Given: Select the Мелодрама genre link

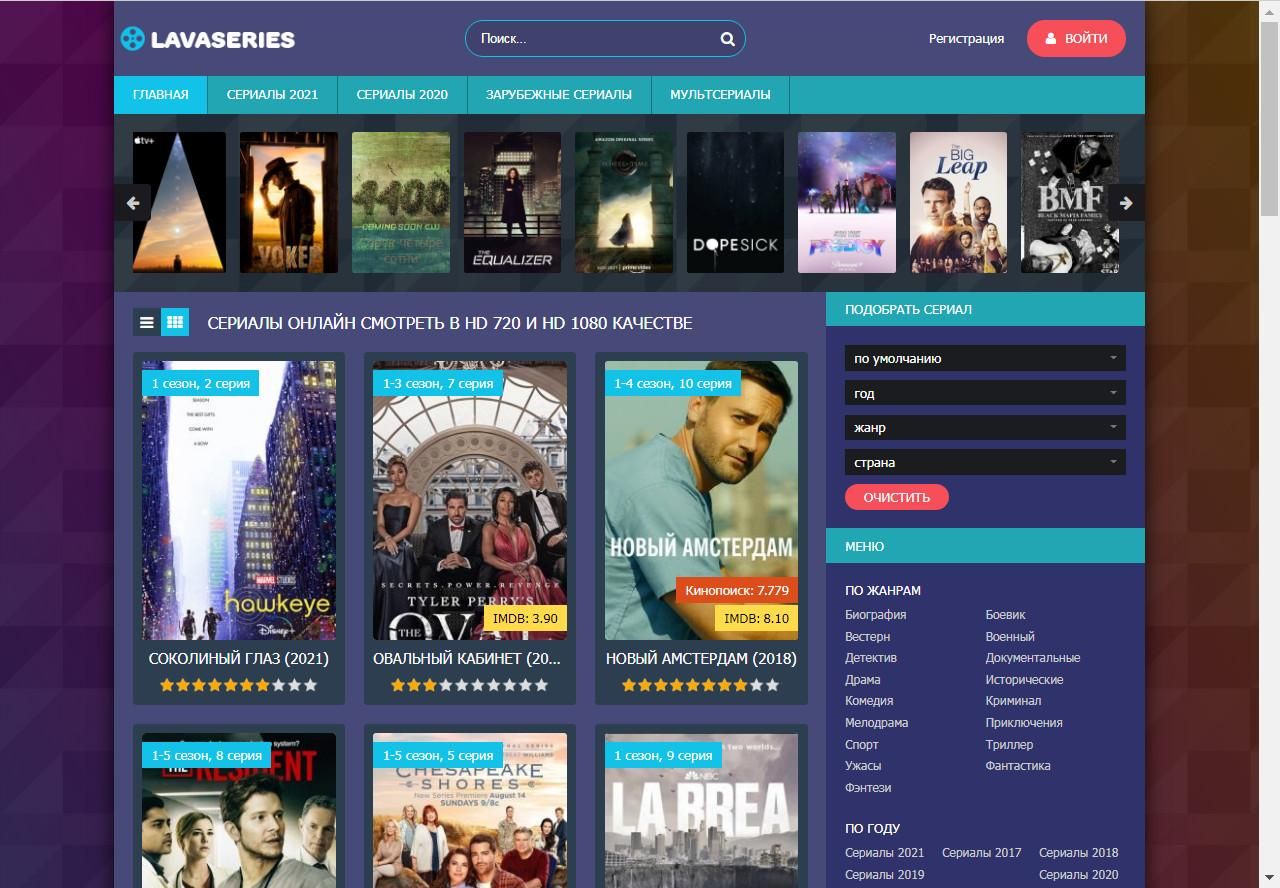Looking at the screenshot, I should 877,723.
